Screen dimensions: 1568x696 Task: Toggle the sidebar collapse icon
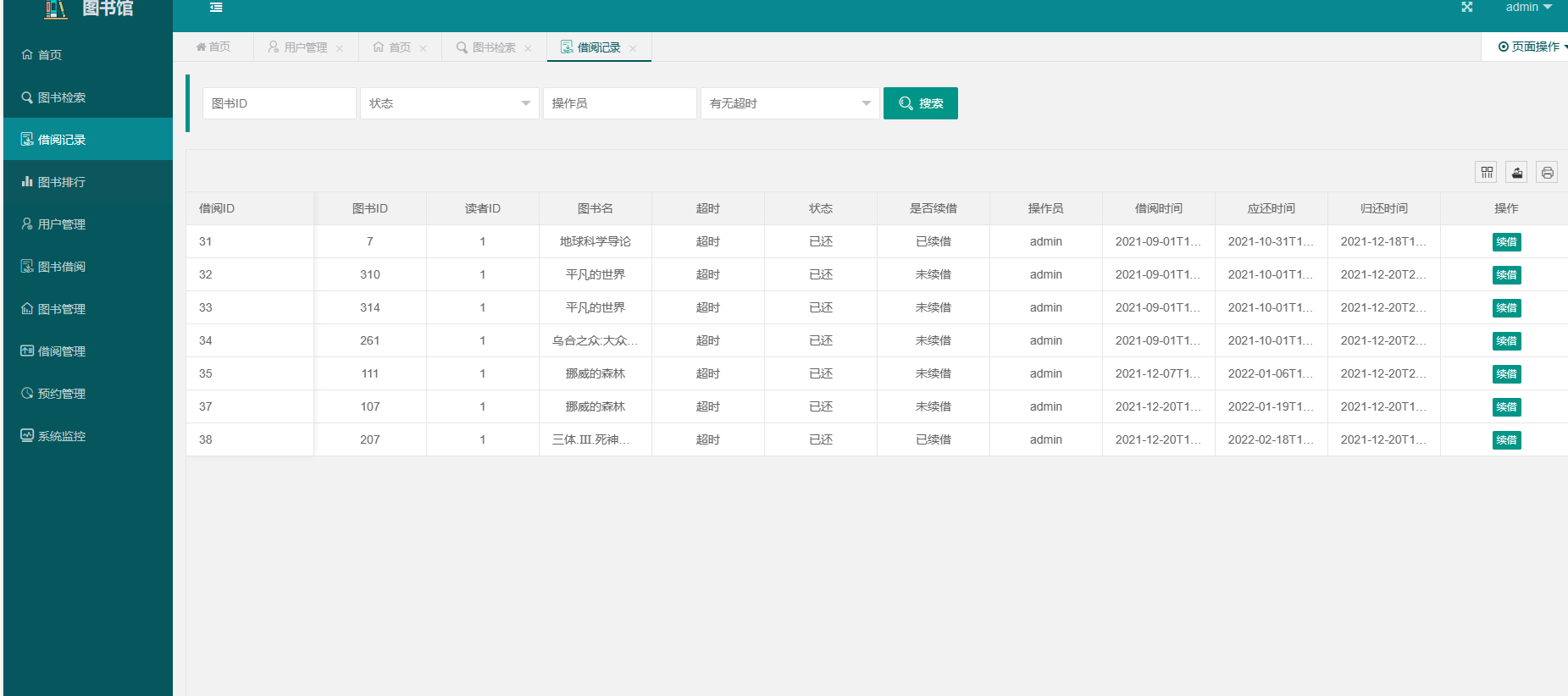point(216,8)
